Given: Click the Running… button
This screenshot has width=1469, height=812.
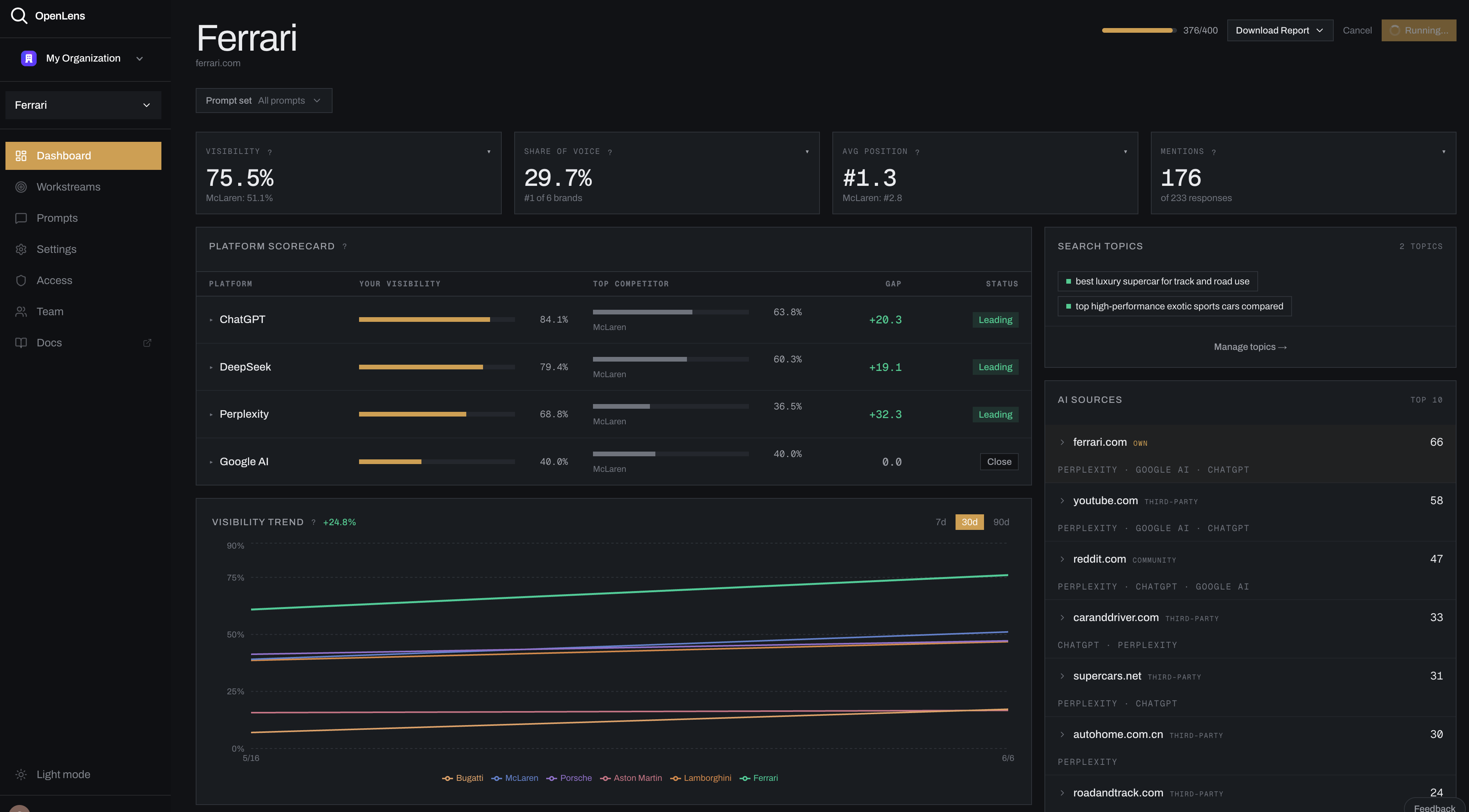Looking at the screenshot, I should (1419, 30).
